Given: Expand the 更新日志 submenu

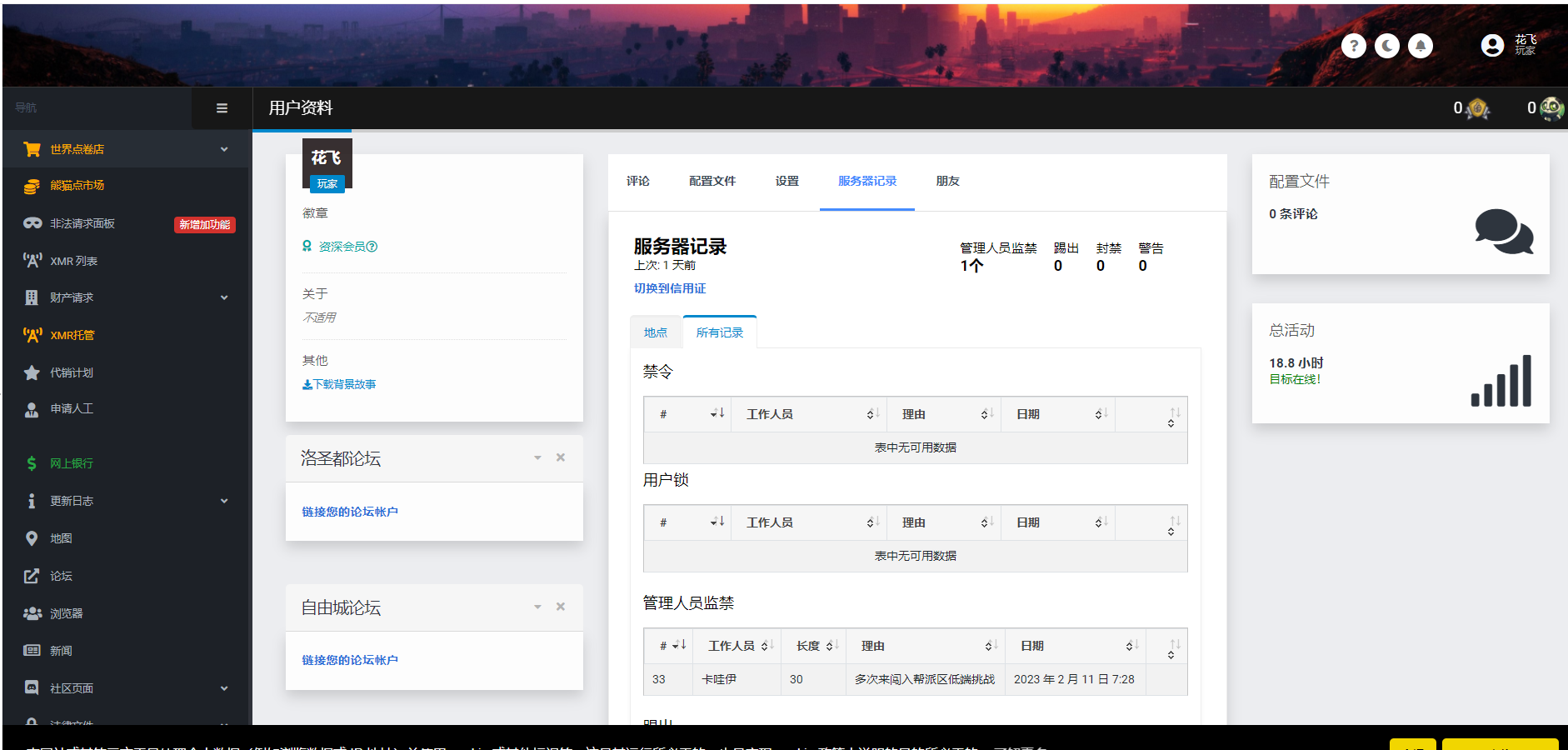Looking at the screenshot, I should pyautogui.click(x=223, y=501).
